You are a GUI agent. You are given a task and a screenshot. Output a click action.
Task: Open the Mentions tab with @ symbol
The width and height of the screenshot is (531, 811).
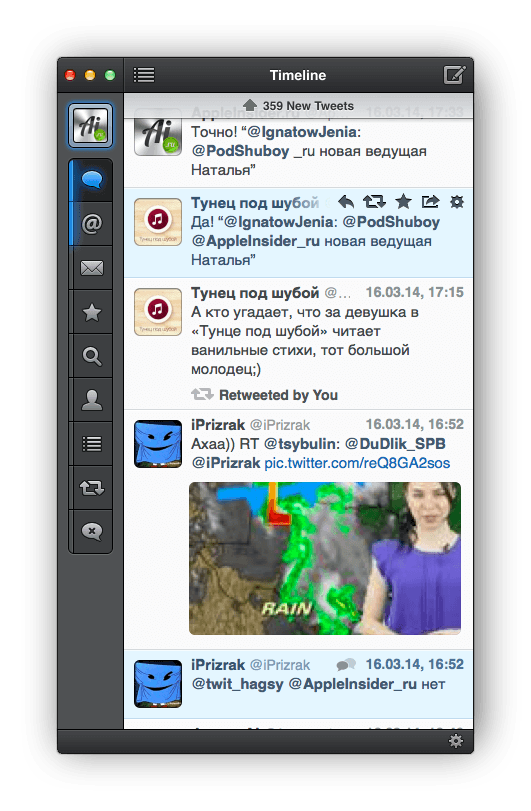(92, 224)
